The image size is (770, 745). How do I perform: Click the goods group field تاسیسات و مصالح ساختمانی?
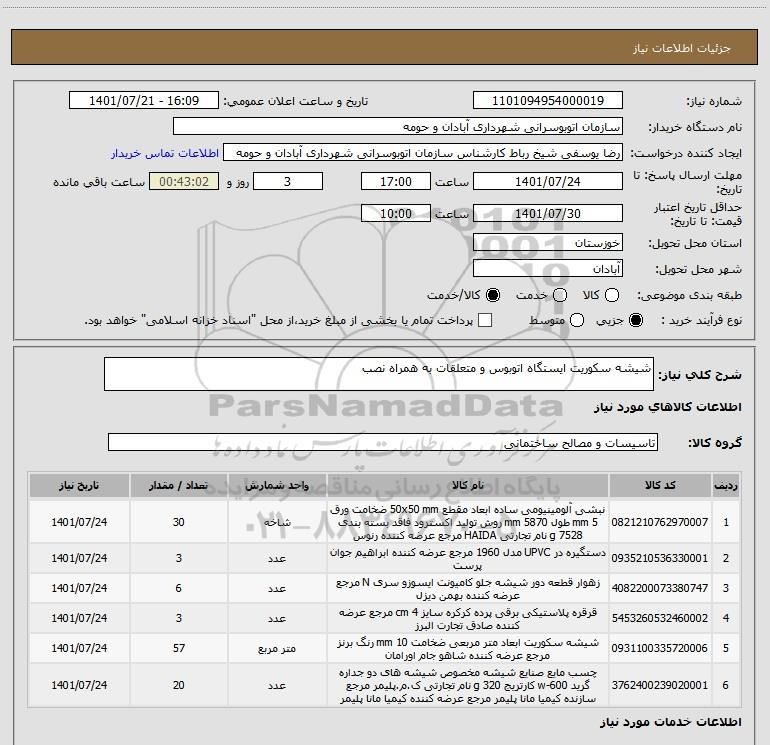[x=383, y=442]
